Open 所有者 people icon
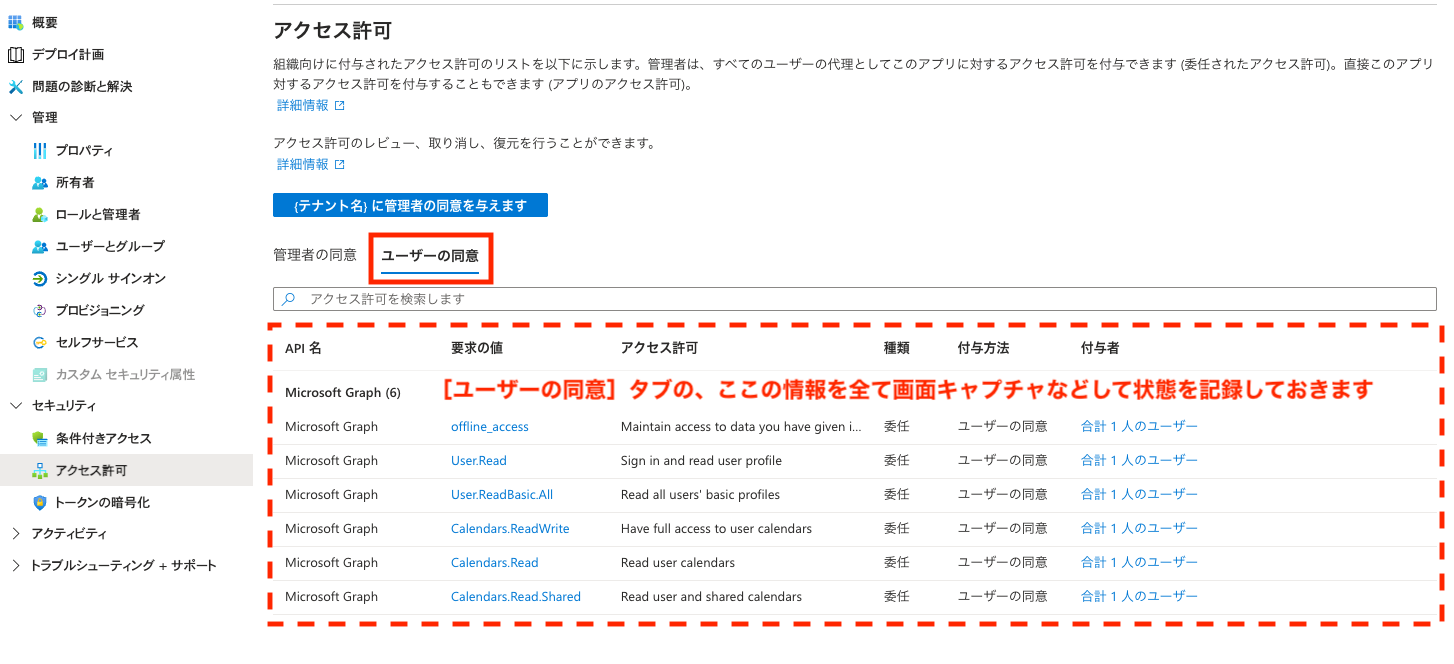The image size is (1454, 664). [x=40, y=182]
